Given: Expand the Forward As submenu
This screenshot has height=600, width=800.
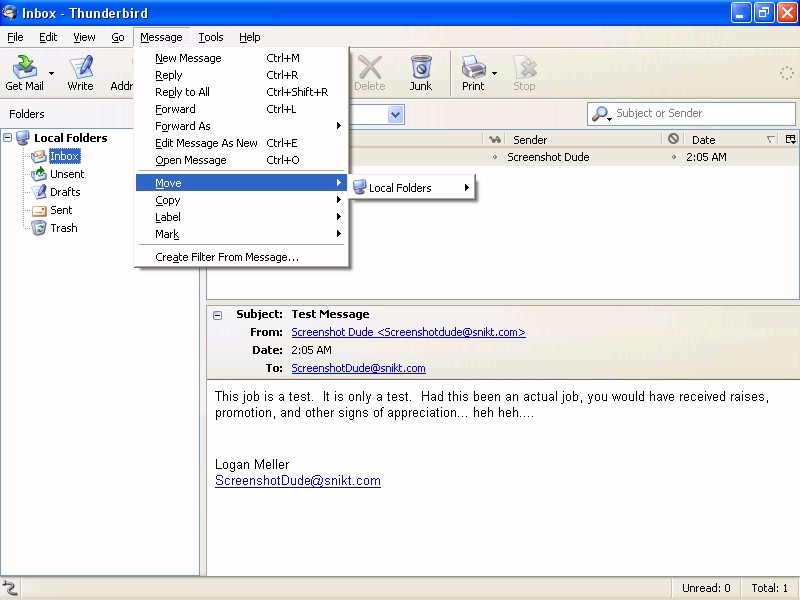Looking at the screenshot, I should pyautogui.click(x=242, y=126).
